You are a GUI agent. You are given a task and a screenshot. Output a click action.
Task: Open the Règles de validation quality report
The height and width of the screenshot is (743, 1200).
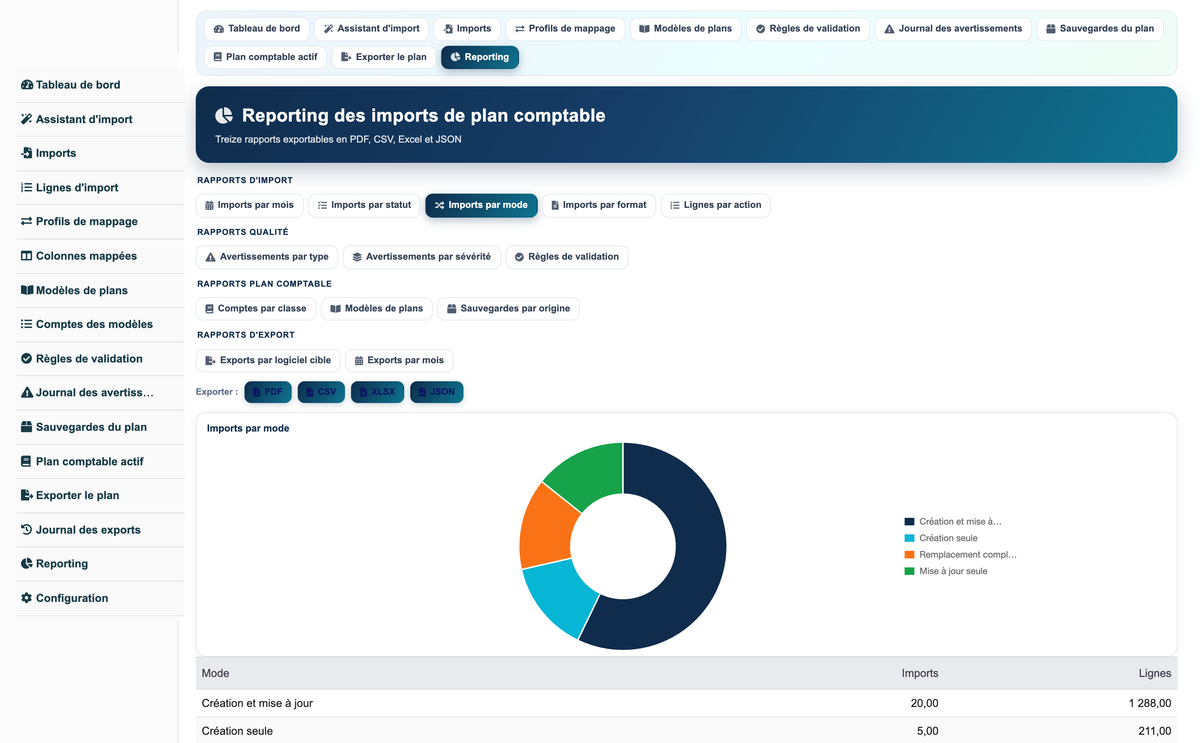point(566,257)
